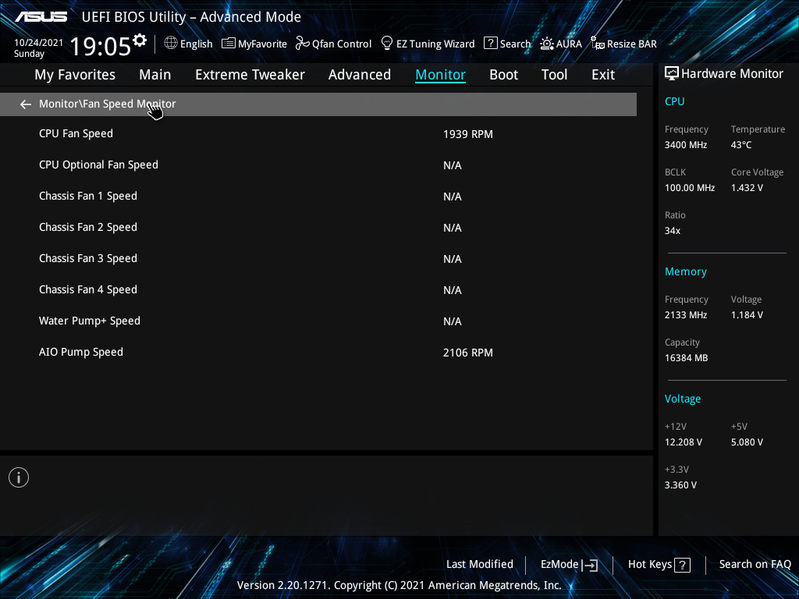
Task: Show Hot Keys list
Action: [x=650, y=564]
